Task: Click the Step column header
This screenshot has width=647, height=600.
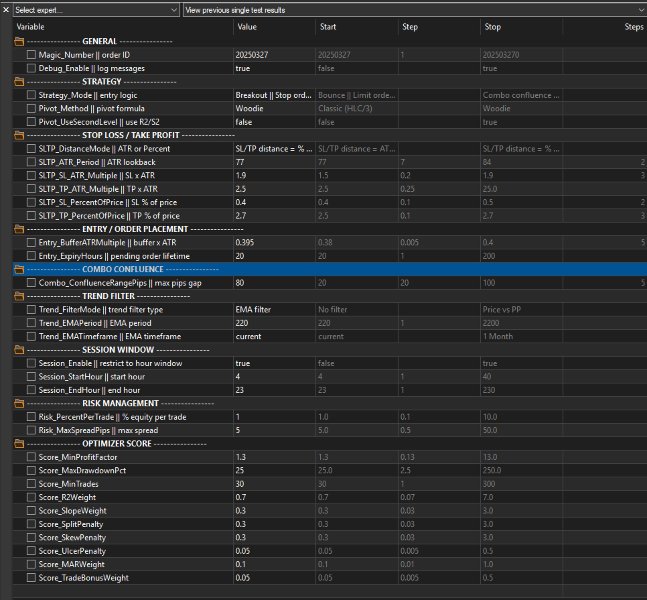Action: [439, 27]
